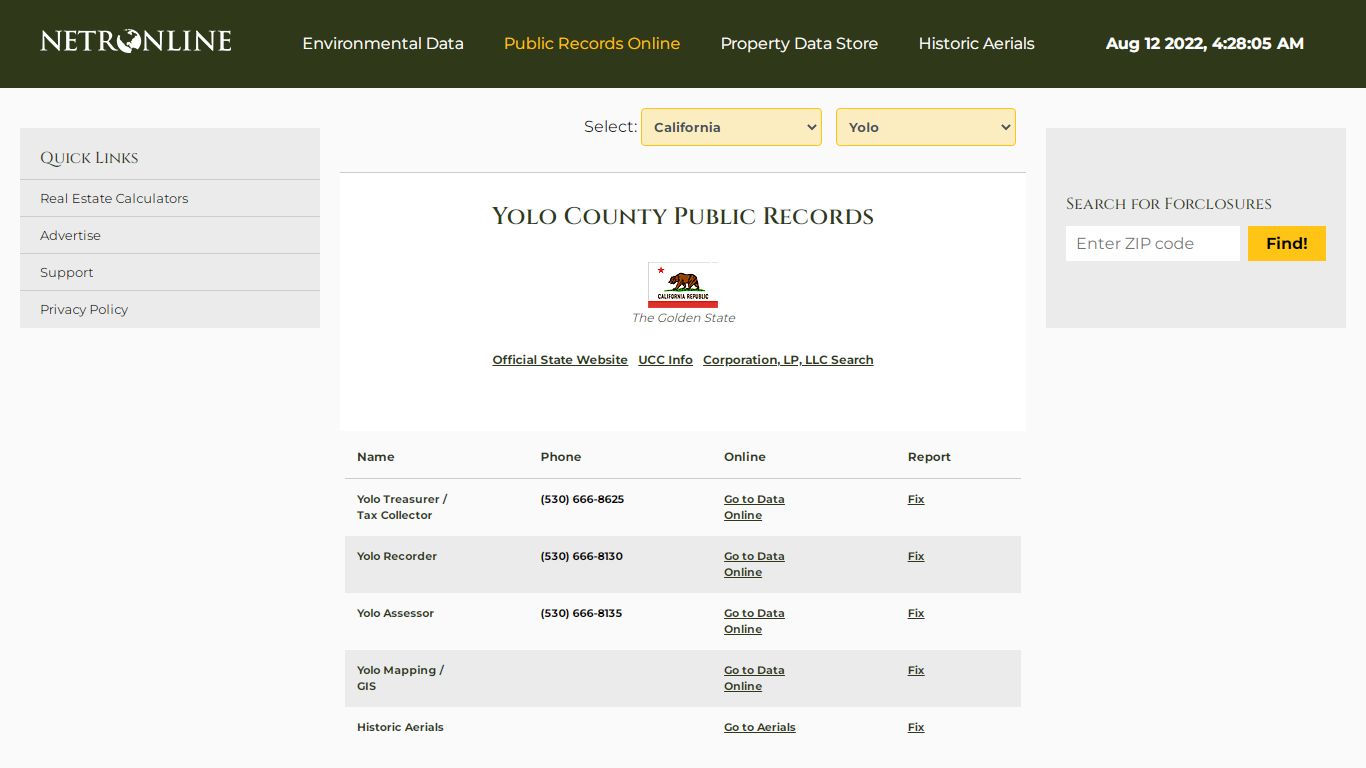Select phone number (530) 666-8135
1366x768 pixels.
coord(581,613)
